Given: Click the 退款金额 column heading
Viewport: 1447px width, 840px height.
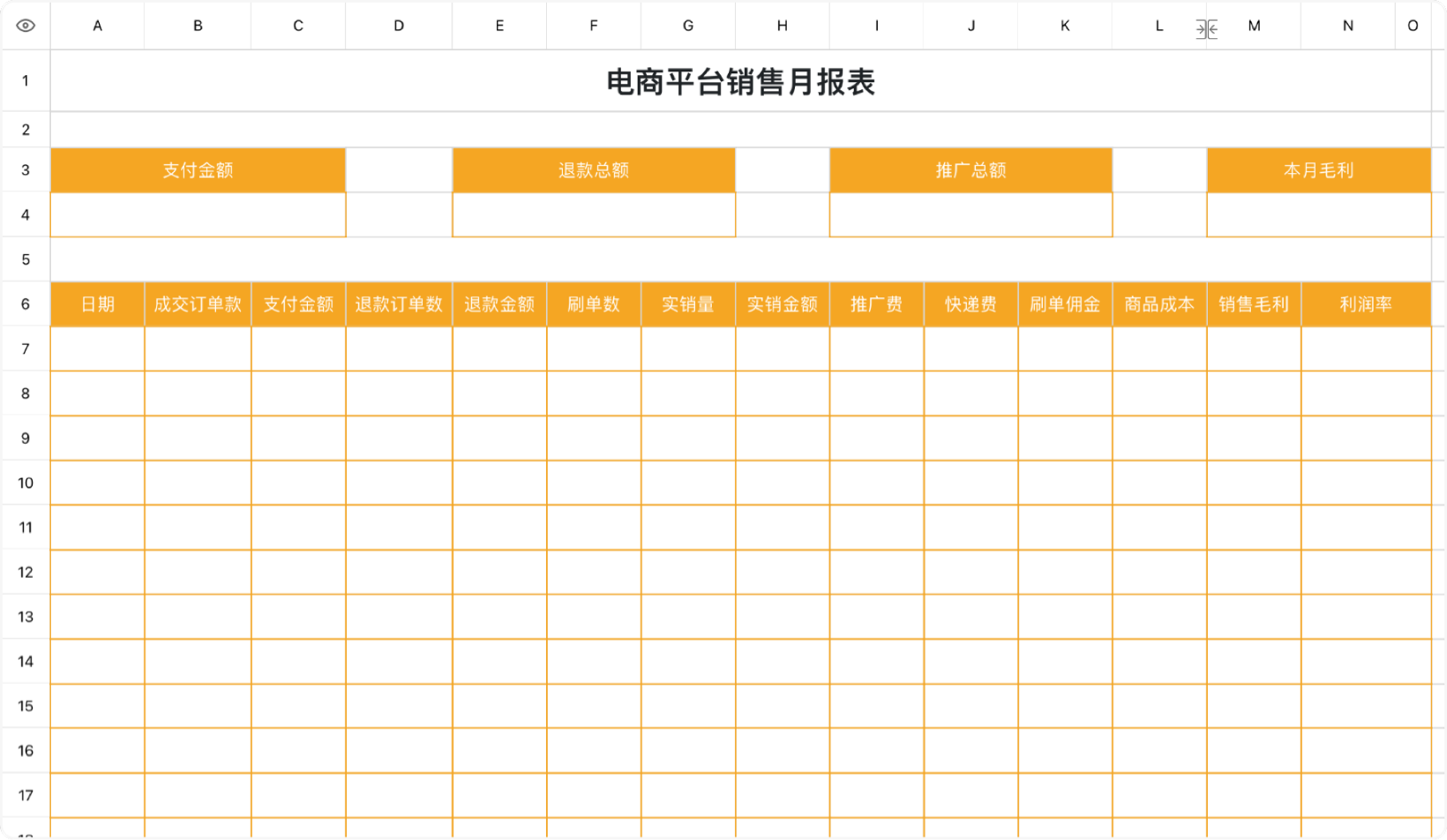Looking at the screenshot, I should pos(499,304).
